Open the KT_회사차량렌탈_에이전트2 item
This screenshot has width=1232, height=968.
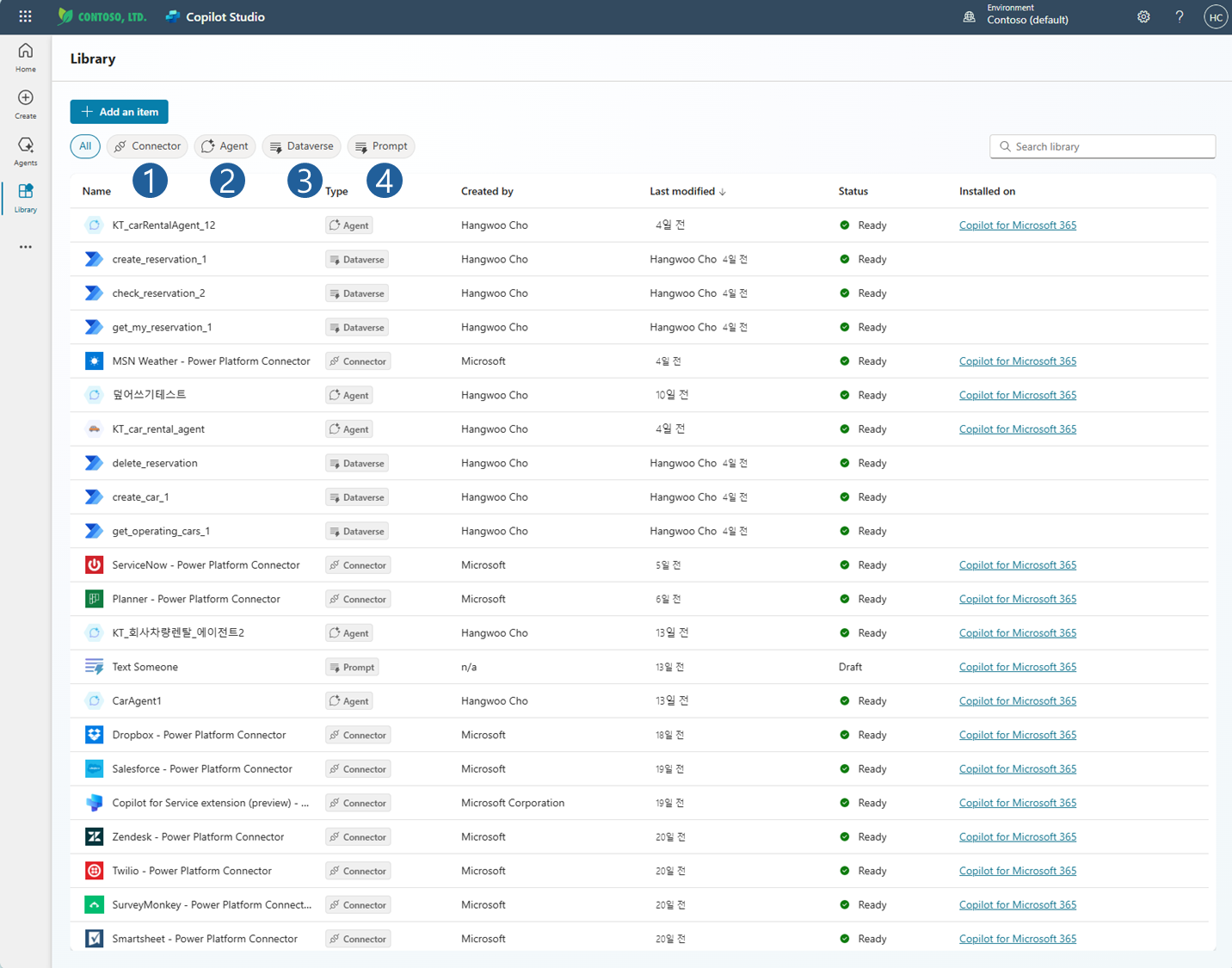pos(178,633)
